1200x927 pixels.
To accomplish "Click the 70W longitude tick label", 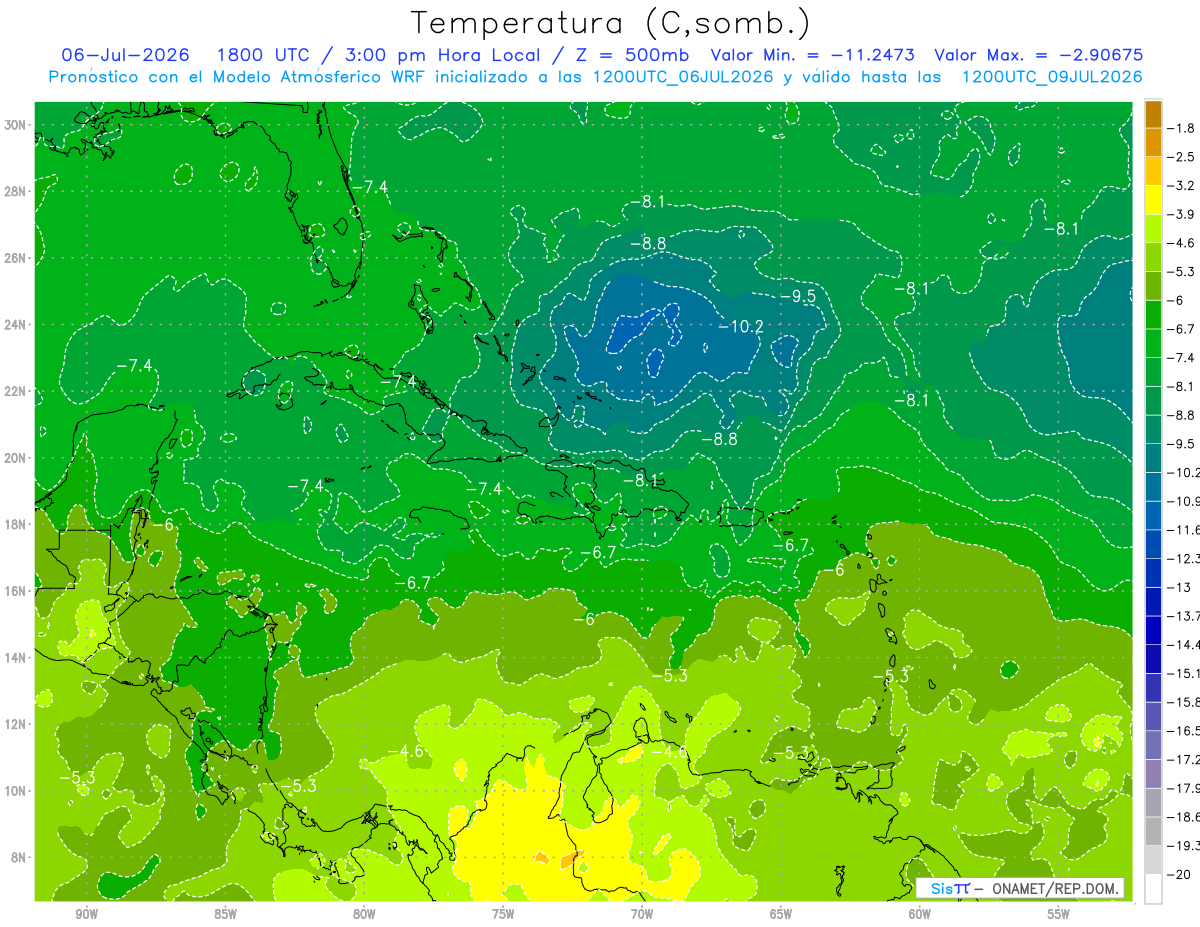I will click(x=642, y=913).
